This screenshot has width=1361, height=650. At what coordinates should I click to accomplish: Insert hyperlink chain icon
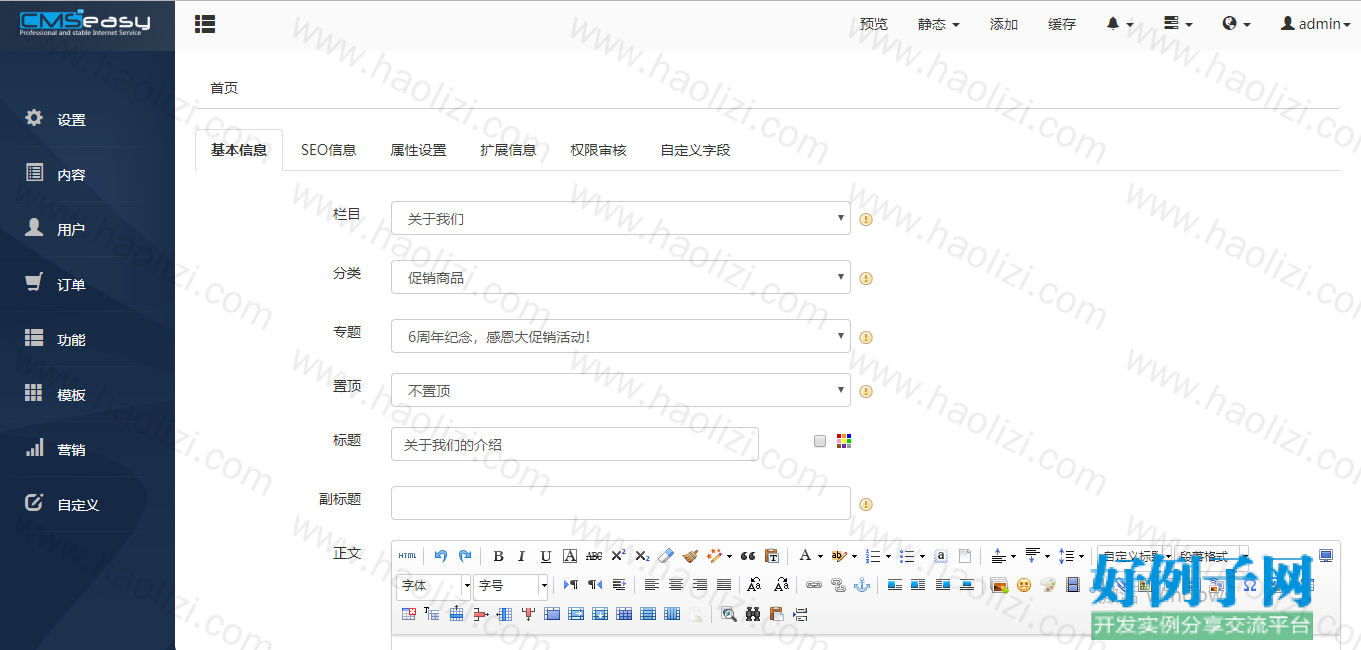tap(814, 585)
